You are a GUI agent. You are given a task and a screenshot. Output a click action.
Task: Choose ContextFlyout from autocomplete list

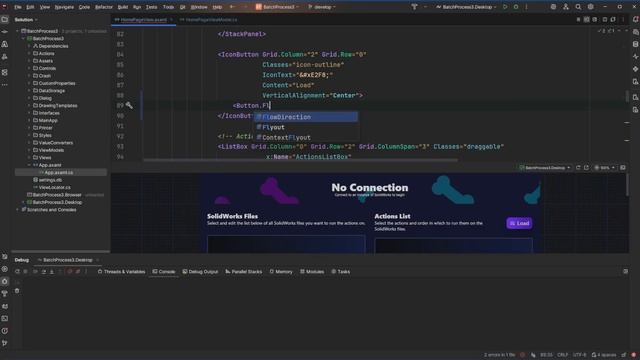(x=306, y=138)
